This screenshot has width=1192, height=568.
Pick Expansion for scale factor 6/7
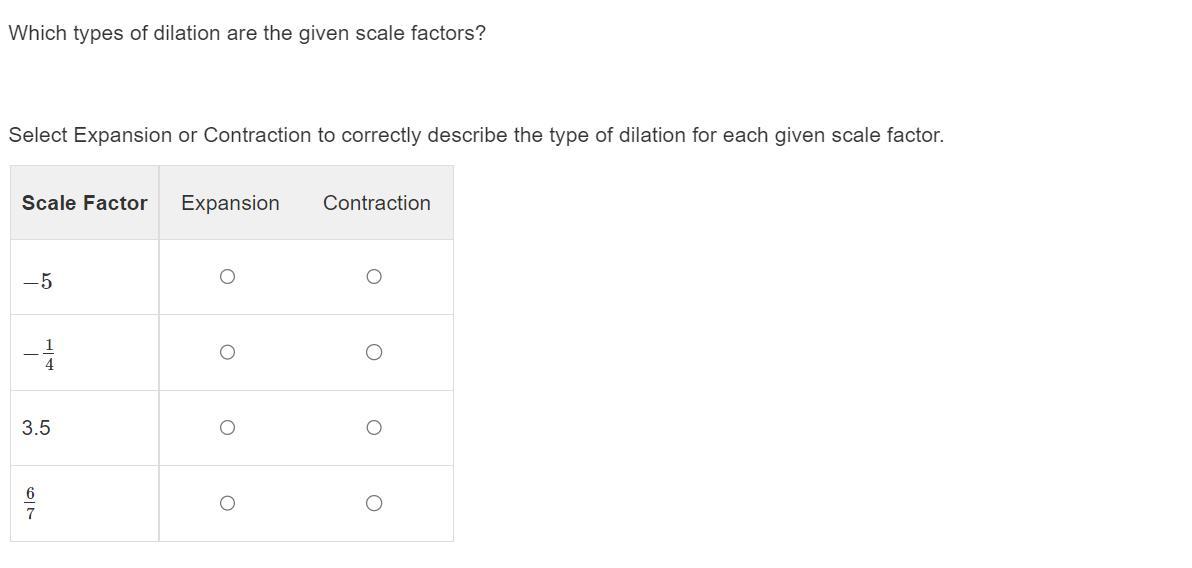(227, 503)
